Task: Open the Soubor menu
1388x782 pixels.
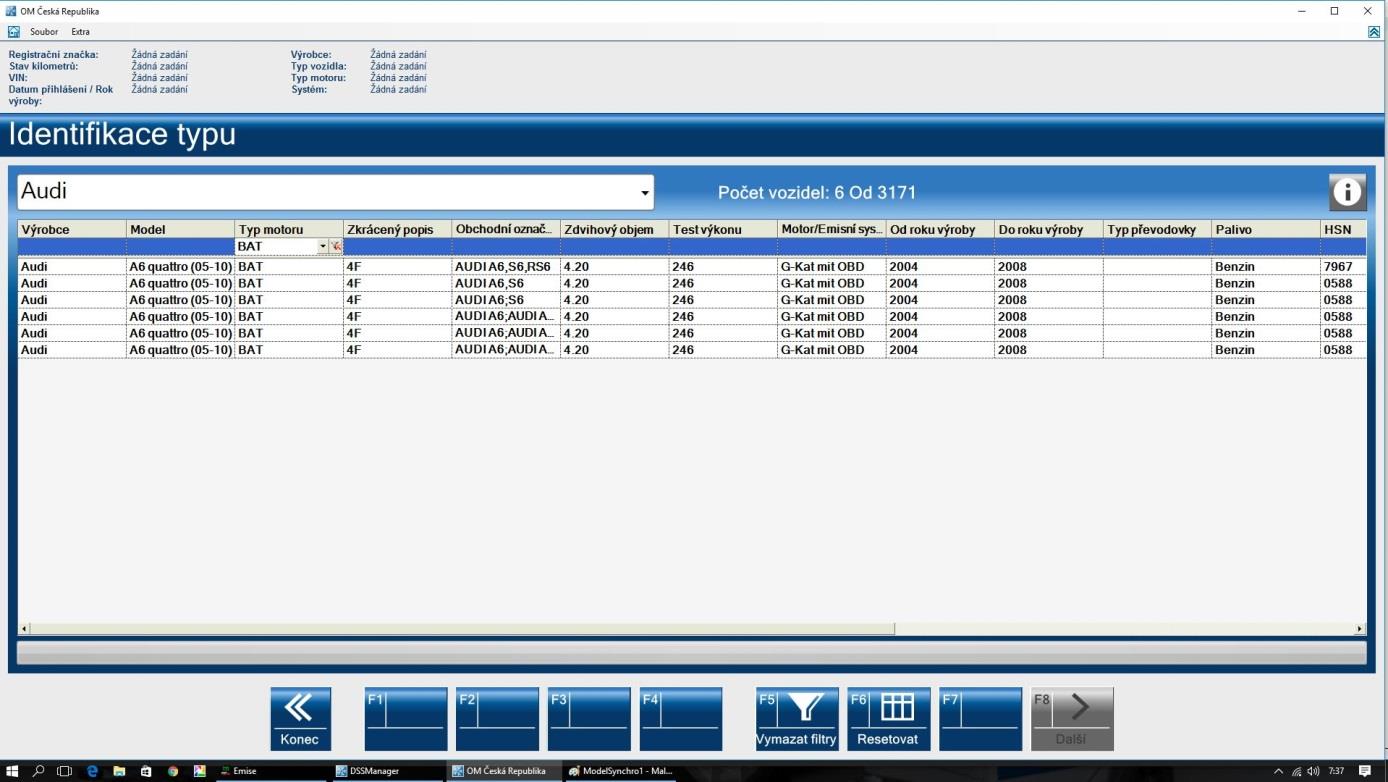Action: click(x=44, y=32)
